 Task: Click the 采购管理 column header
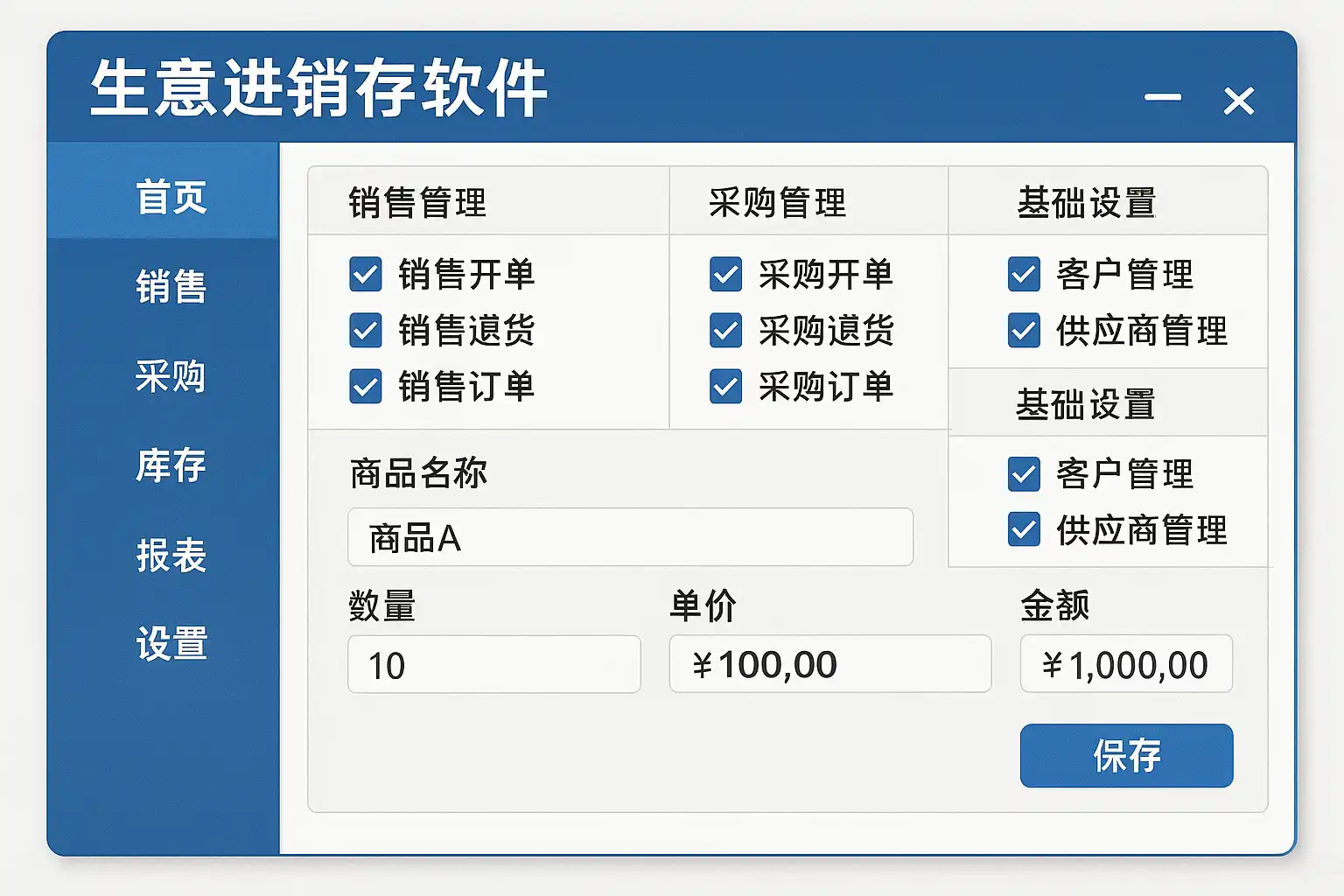coord(777,203)
